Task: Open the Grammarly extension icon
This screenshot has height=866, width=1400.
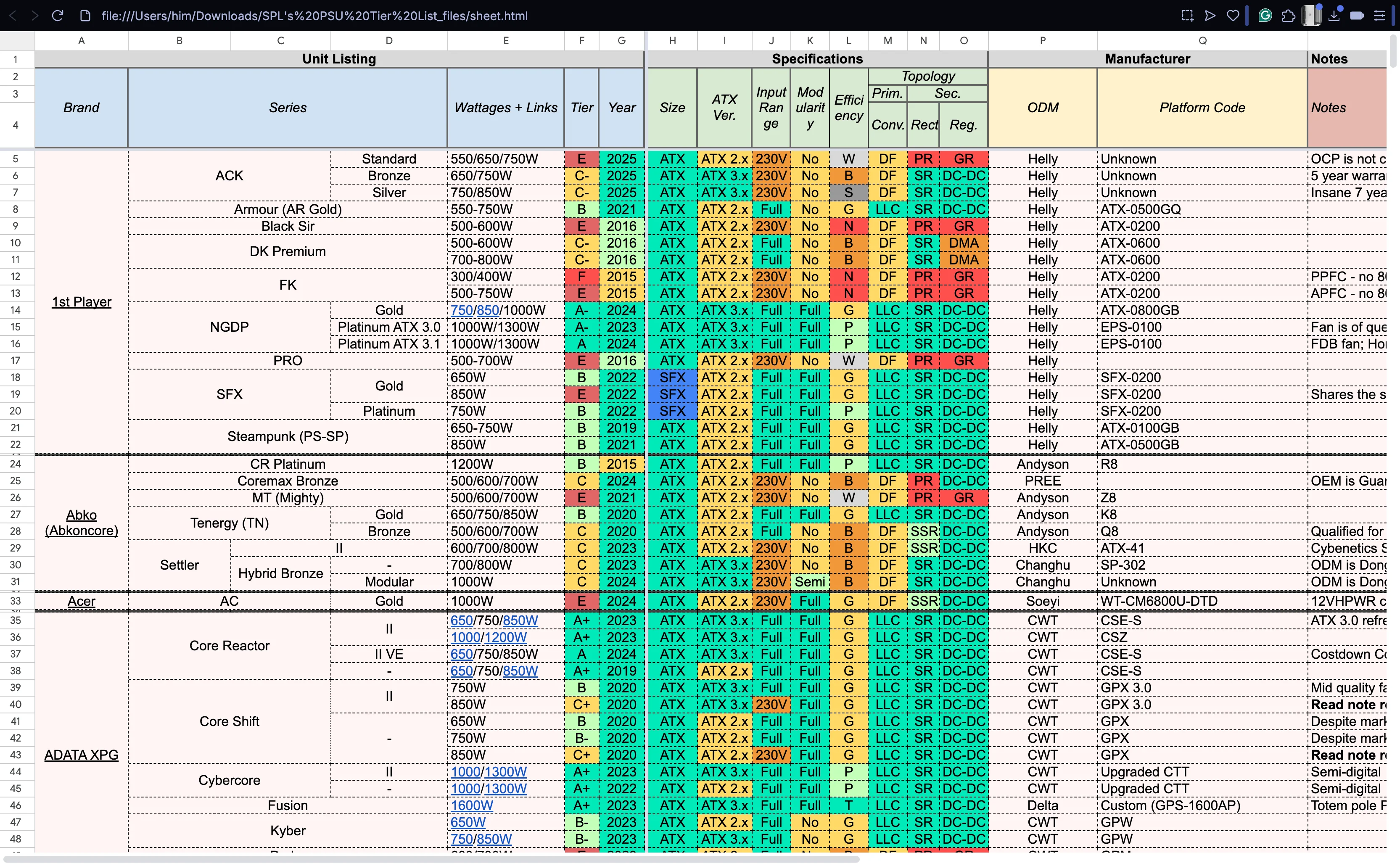Action: pos(1265,16)
